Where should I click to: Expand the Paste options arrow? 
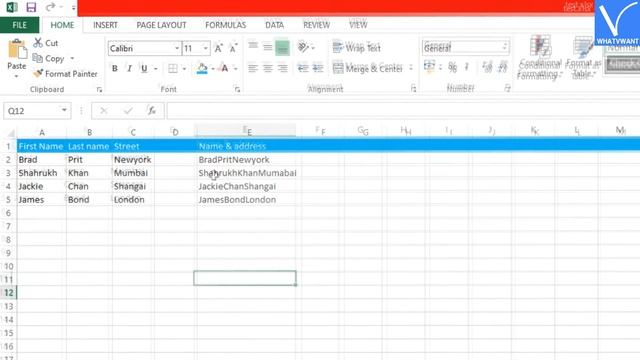(17, 77)
